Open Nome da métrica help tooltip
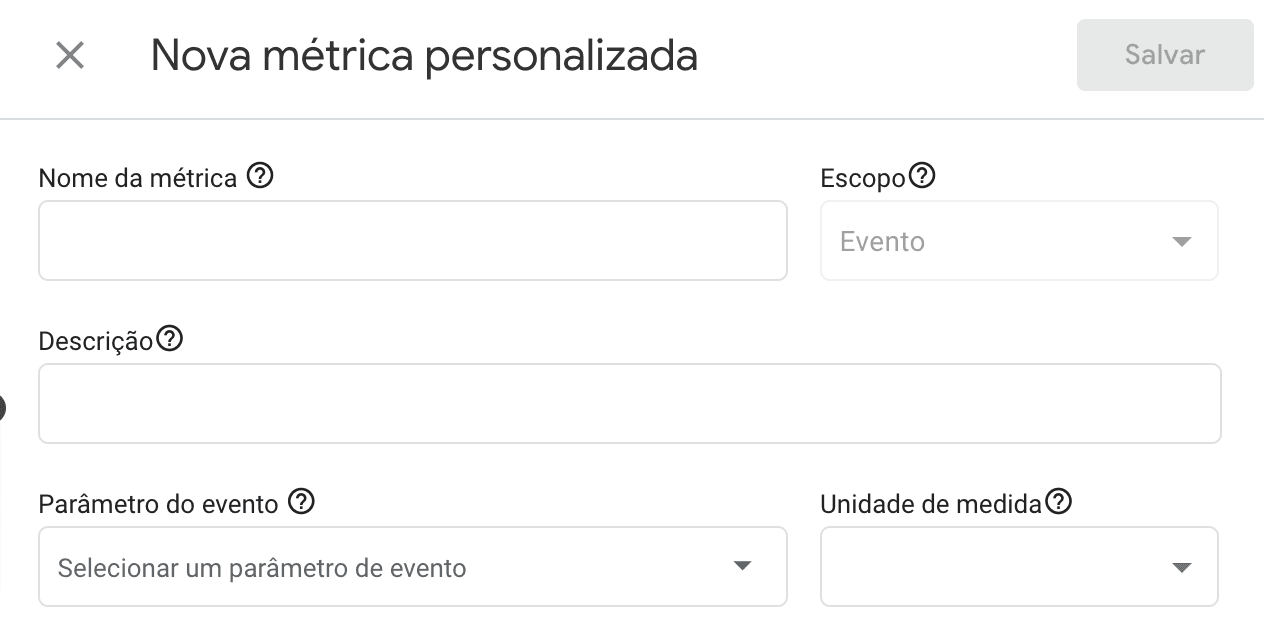The width and height of the screenshot is (1264, 642). [x=261, y=176]
